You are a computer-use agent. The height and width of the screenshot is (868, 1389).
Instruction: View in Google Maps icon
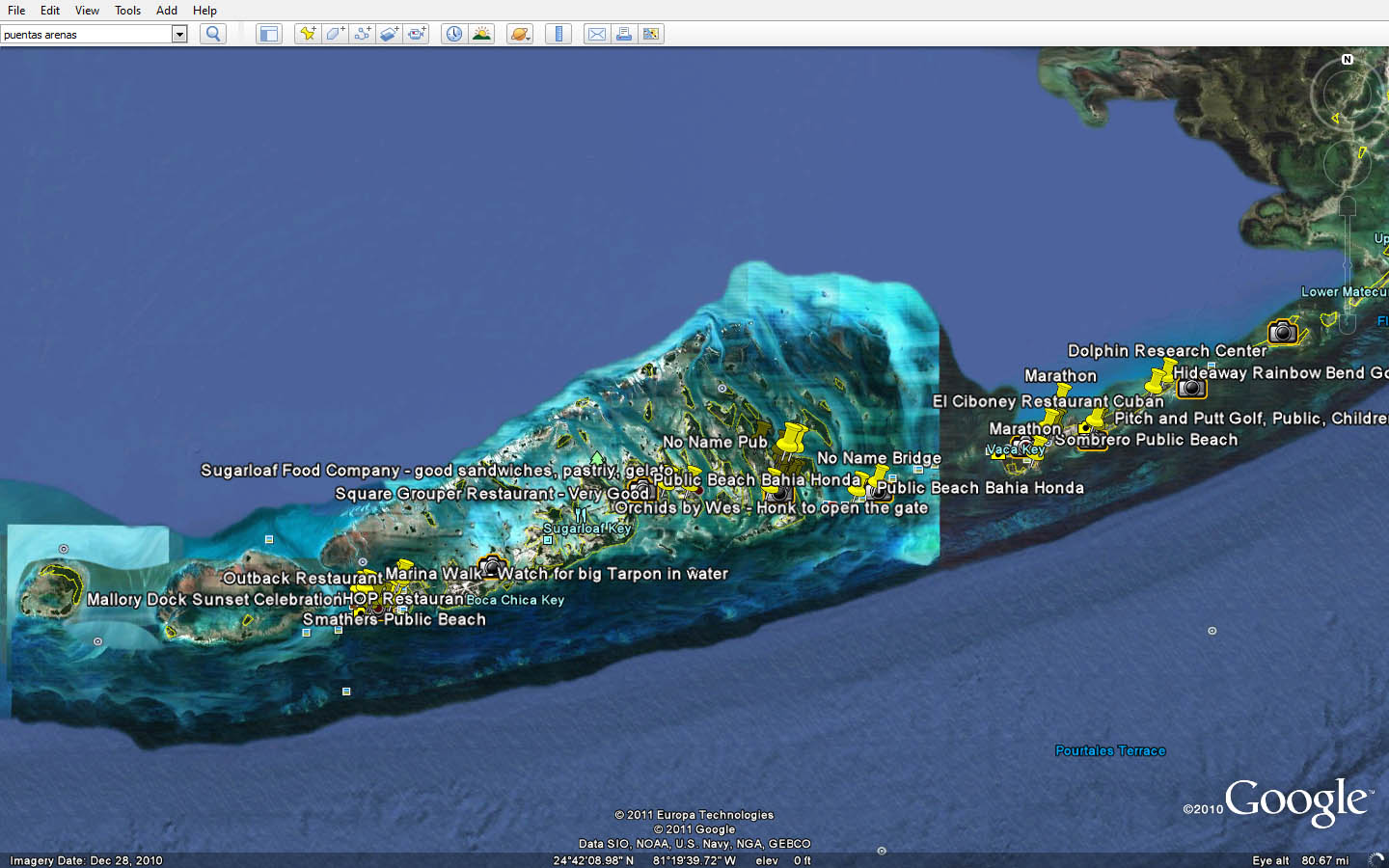click(651, 34)
